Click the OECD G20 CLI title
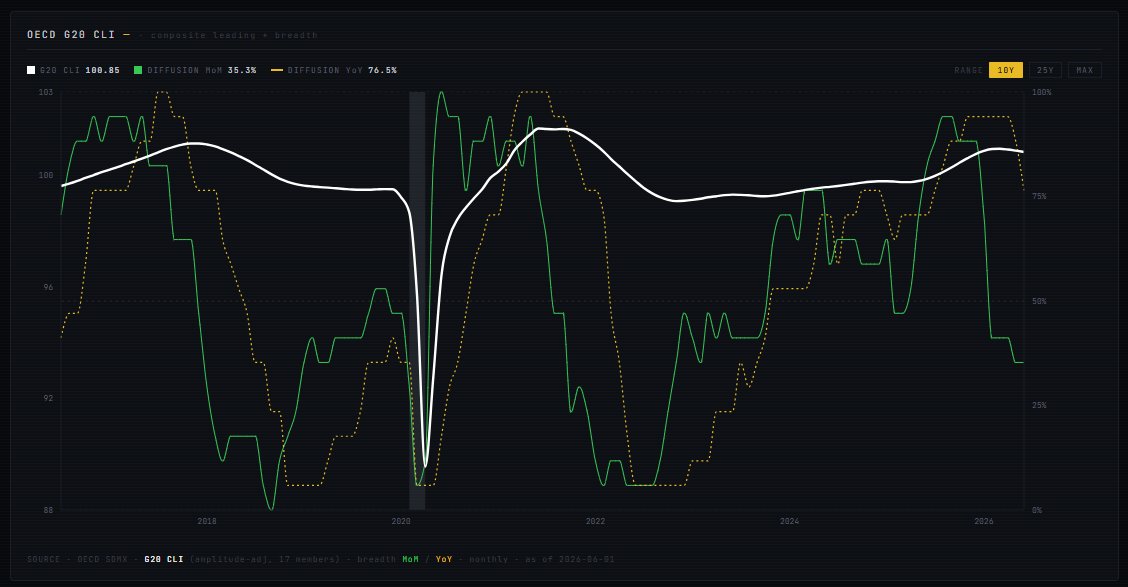Viewport: 1128px width, 587px height. [x=70, y=35]
